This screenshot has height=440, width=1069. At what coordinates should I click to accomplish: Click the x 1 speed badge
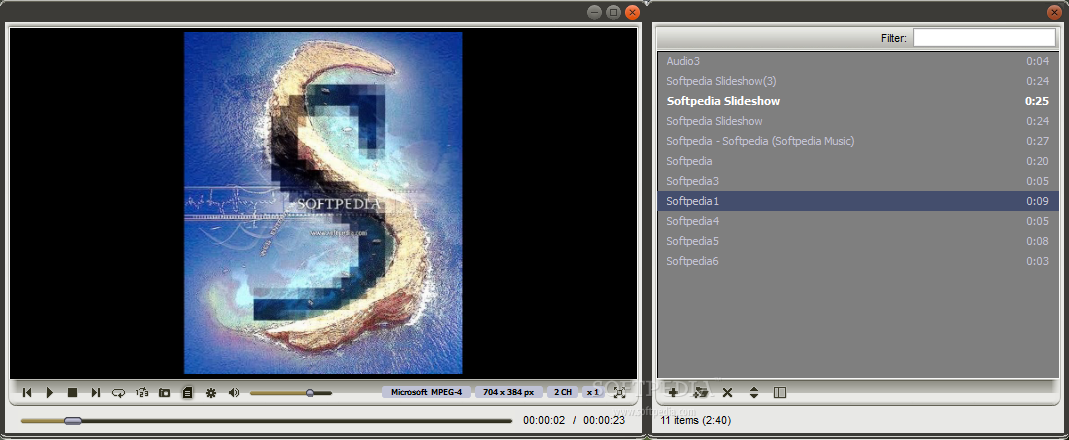[593, 392]
